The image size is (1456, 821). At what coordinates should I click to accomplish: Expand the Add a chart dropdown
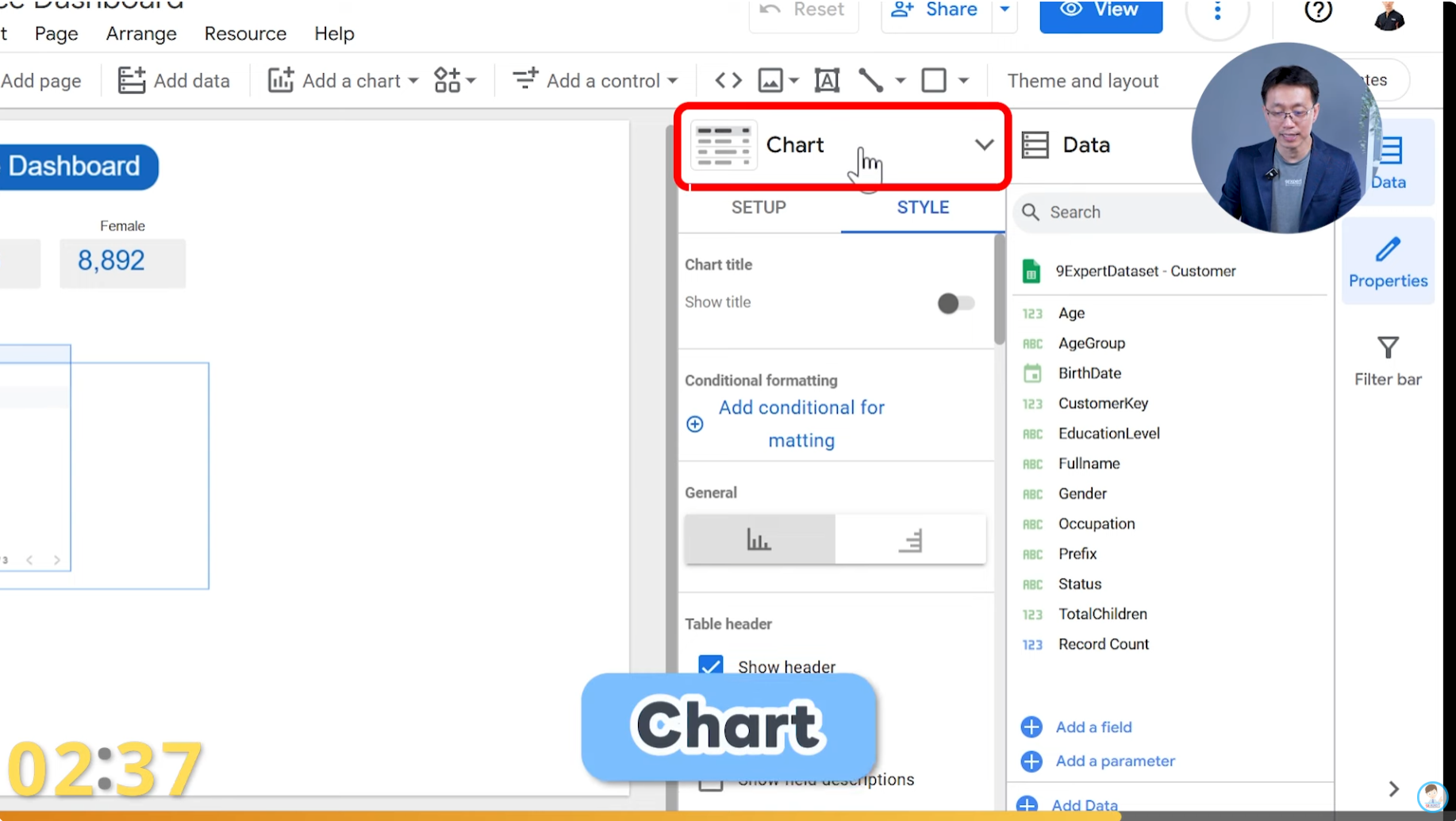click(412, 79)
